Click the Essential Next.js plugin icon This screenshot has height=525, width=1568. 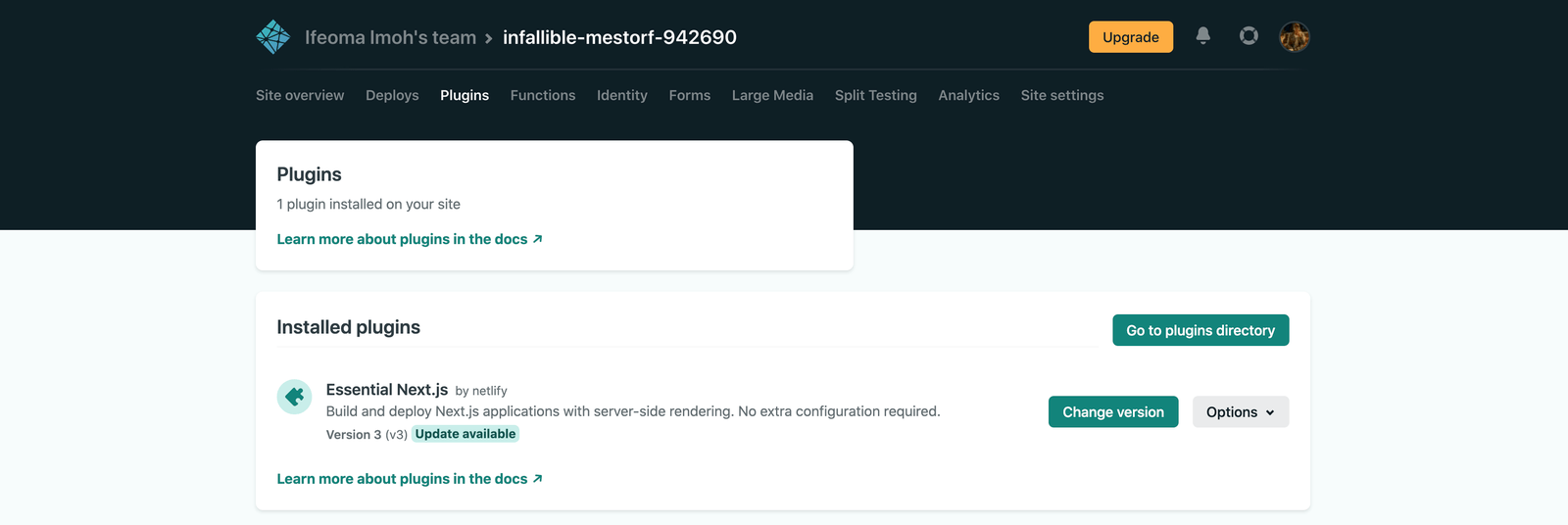[x=294, y=397]
